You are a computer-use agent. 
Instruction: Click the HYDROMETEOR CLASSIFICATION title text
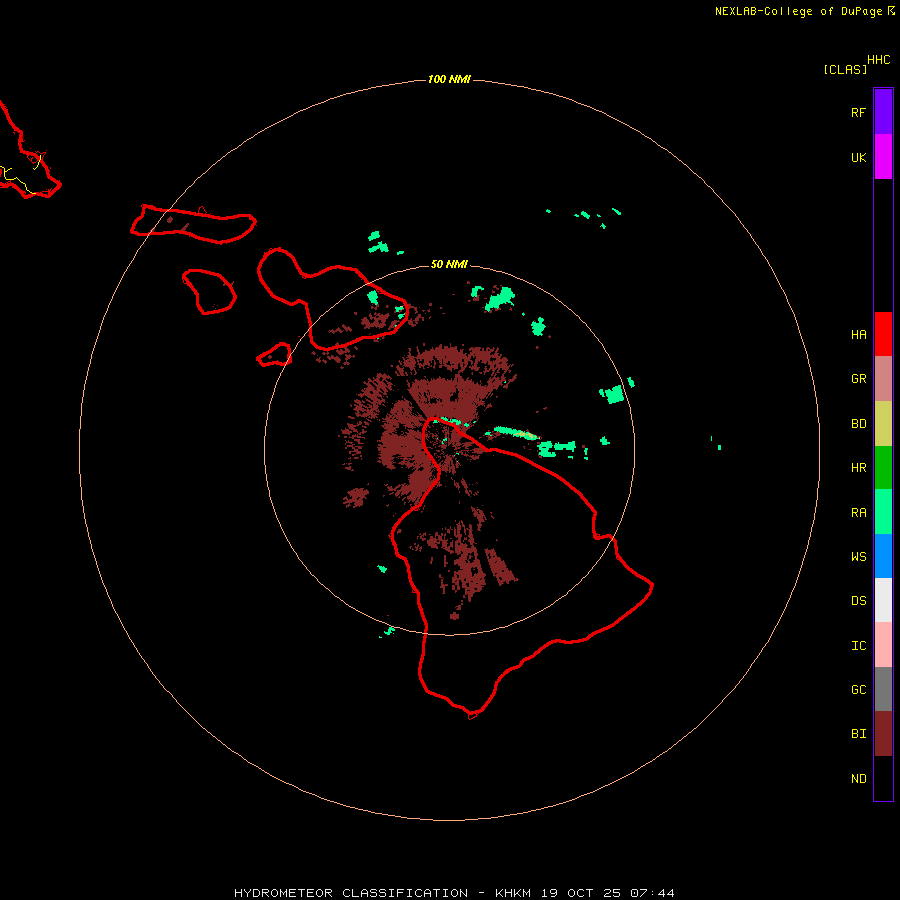pos(351,893)
